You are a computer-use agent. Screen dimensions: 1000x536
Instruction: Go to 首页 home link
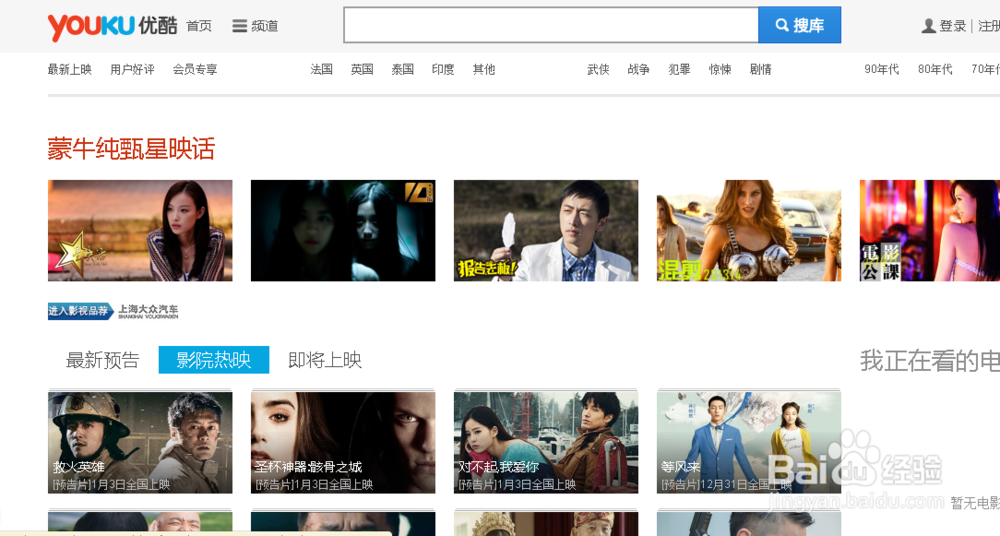198,26
